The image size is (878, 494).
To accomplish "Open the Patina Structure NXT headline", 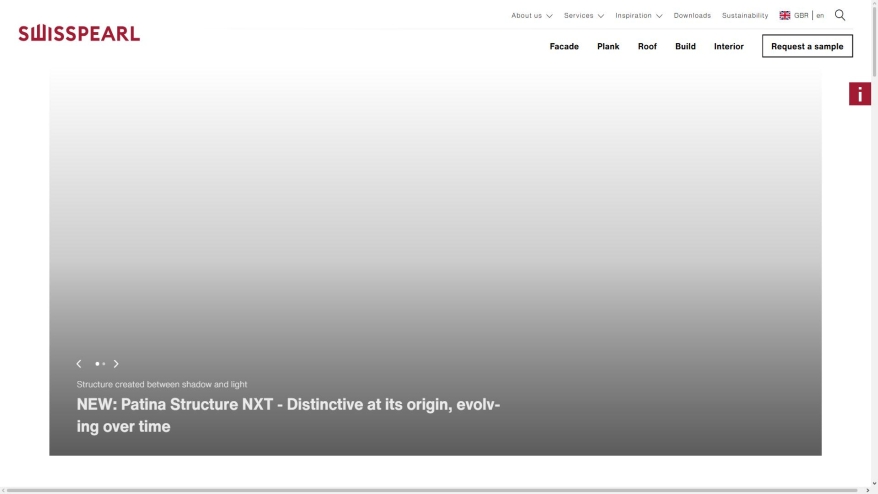I will [x=288, y=415].
